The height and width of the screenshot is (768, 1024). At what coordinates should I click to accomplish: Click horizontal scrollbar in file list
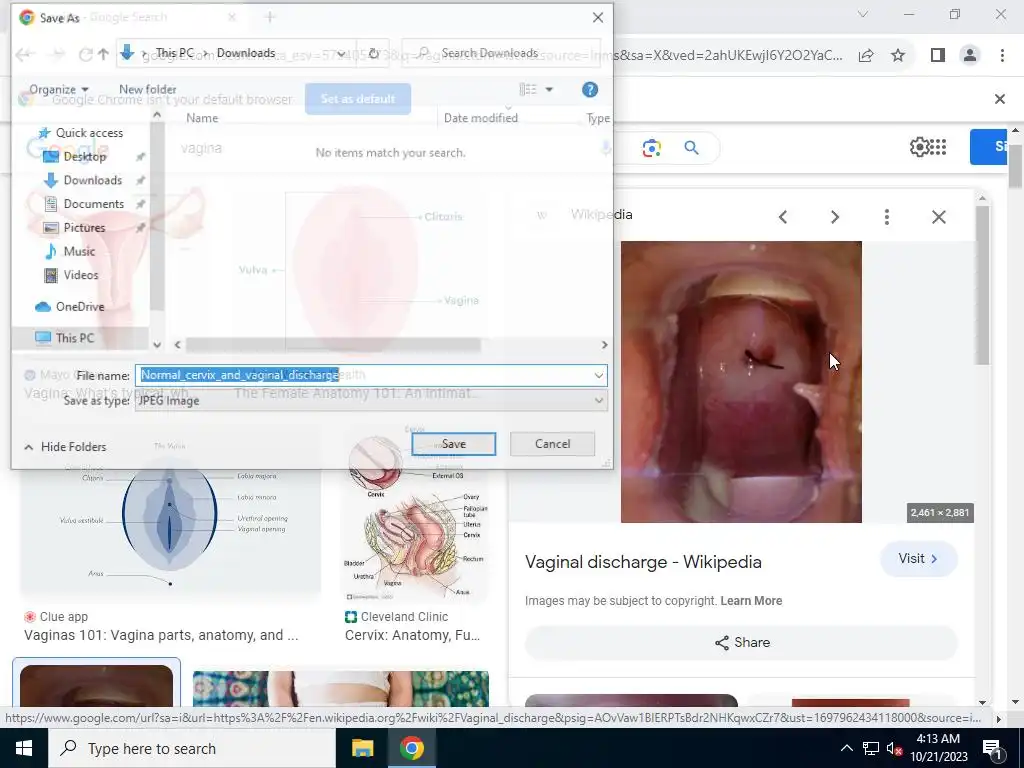point(333,344)
